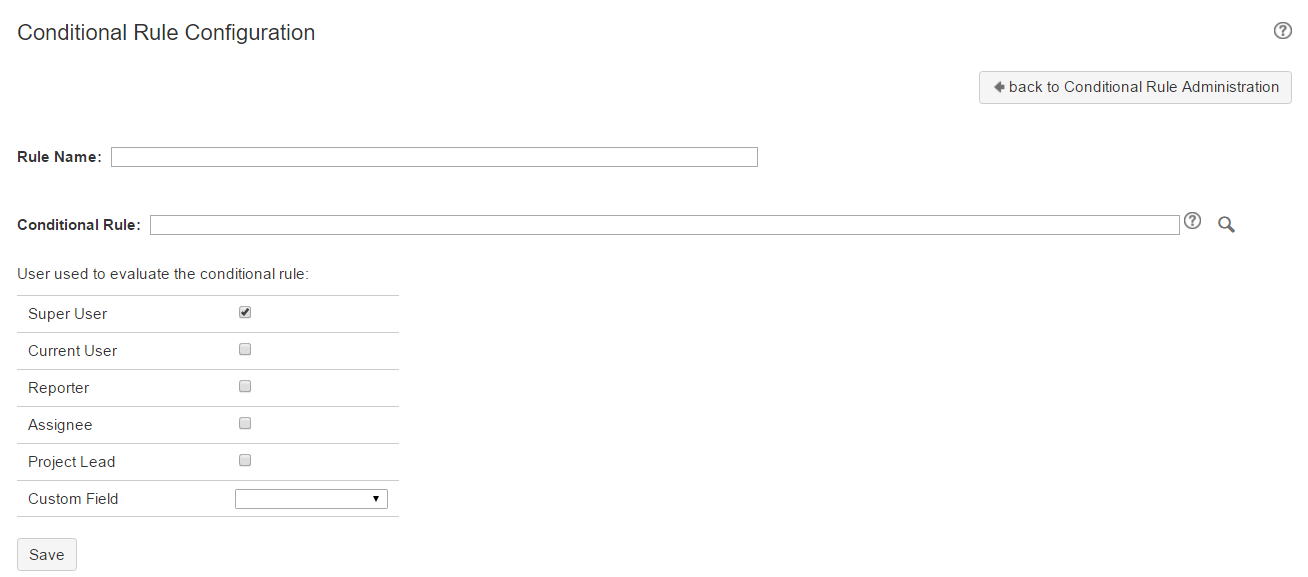1308x577 pixels.
Task: Tick the Reporter checkbox
Action: [x=245, y=387]
